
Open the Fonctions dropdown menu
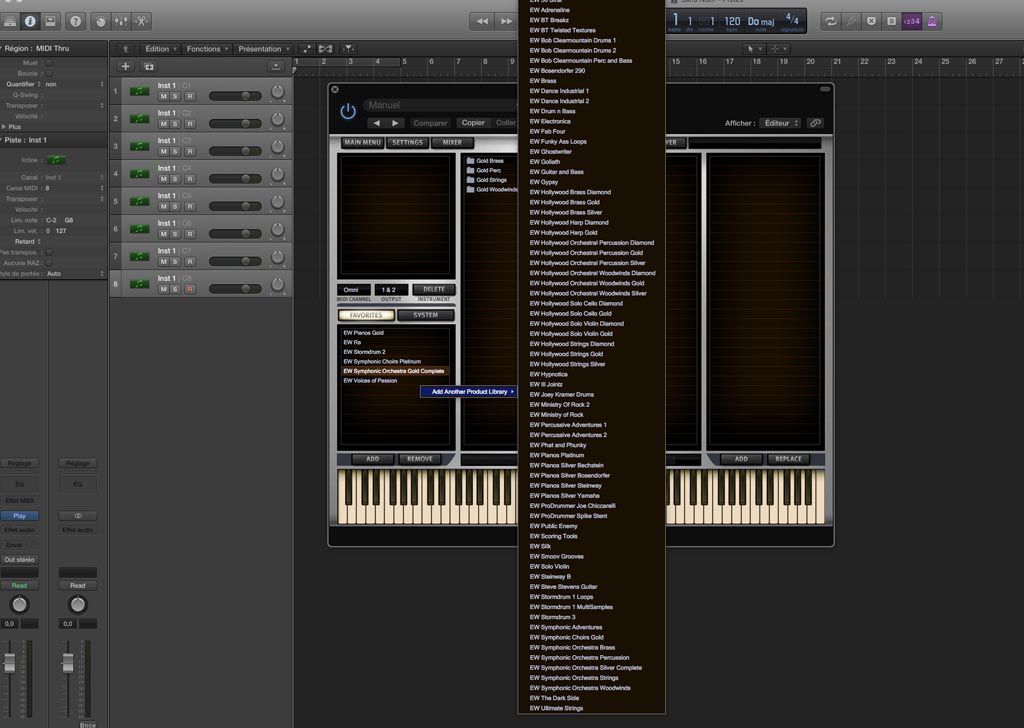(207, 49)
